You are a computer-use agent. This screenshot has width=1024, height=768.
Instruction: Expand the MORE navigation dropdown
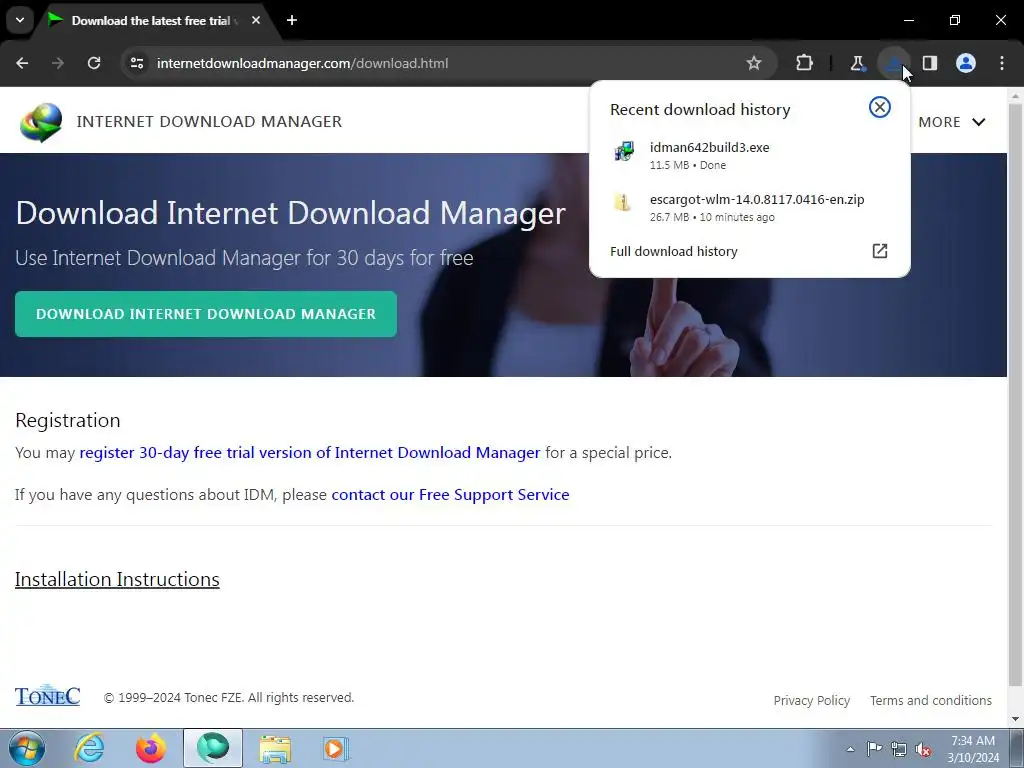click(x=952, y=122)
